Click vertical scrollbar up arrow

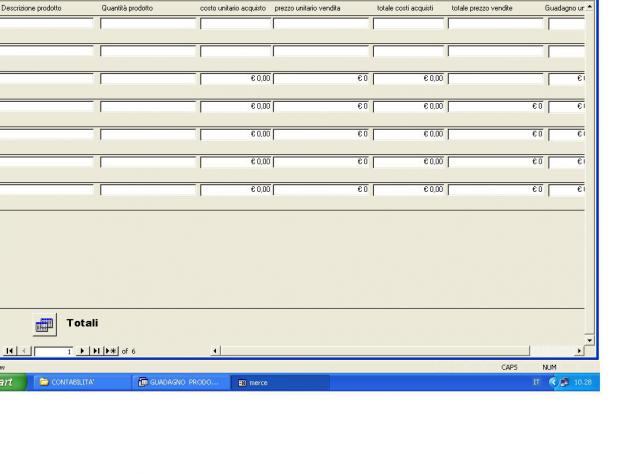click(590, 7)
